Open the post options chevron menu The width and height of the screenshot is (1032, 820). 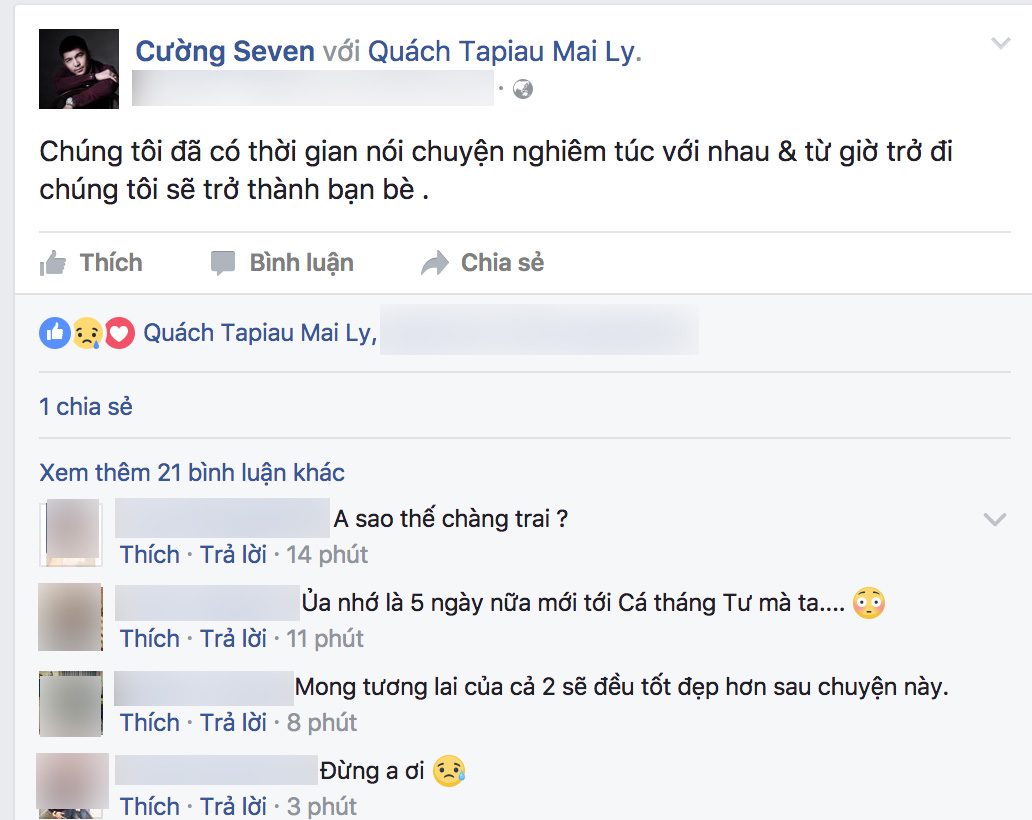tap(1000, 43)
